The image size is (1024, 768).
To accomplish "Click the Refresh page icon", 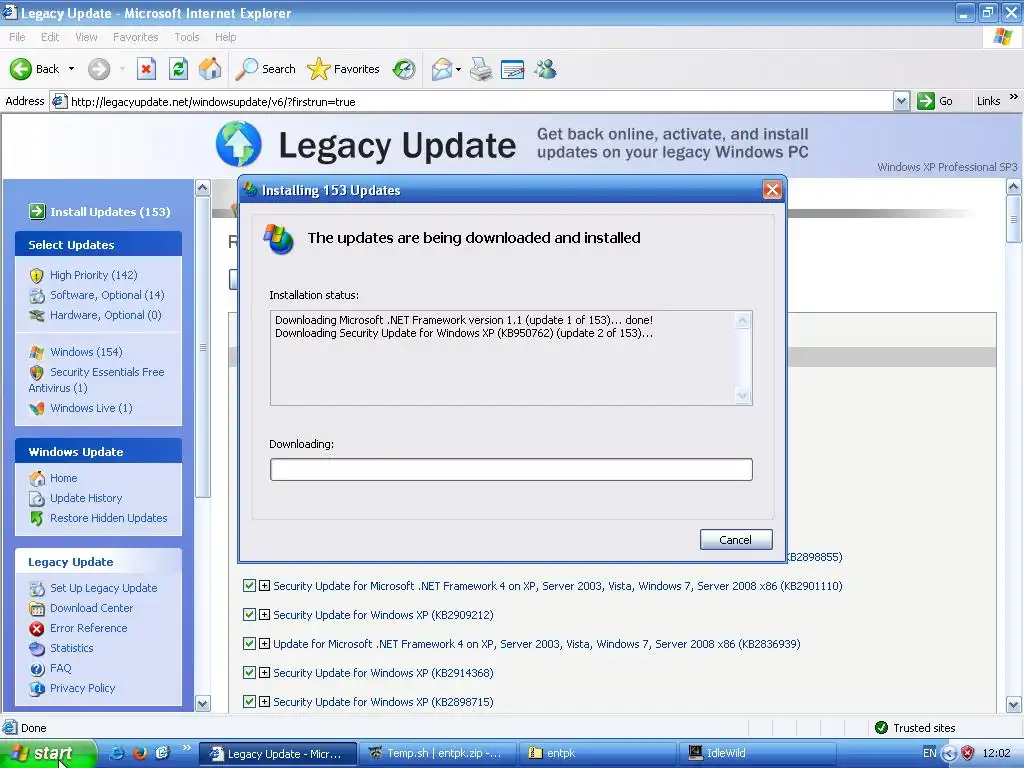I will (178, 69).
